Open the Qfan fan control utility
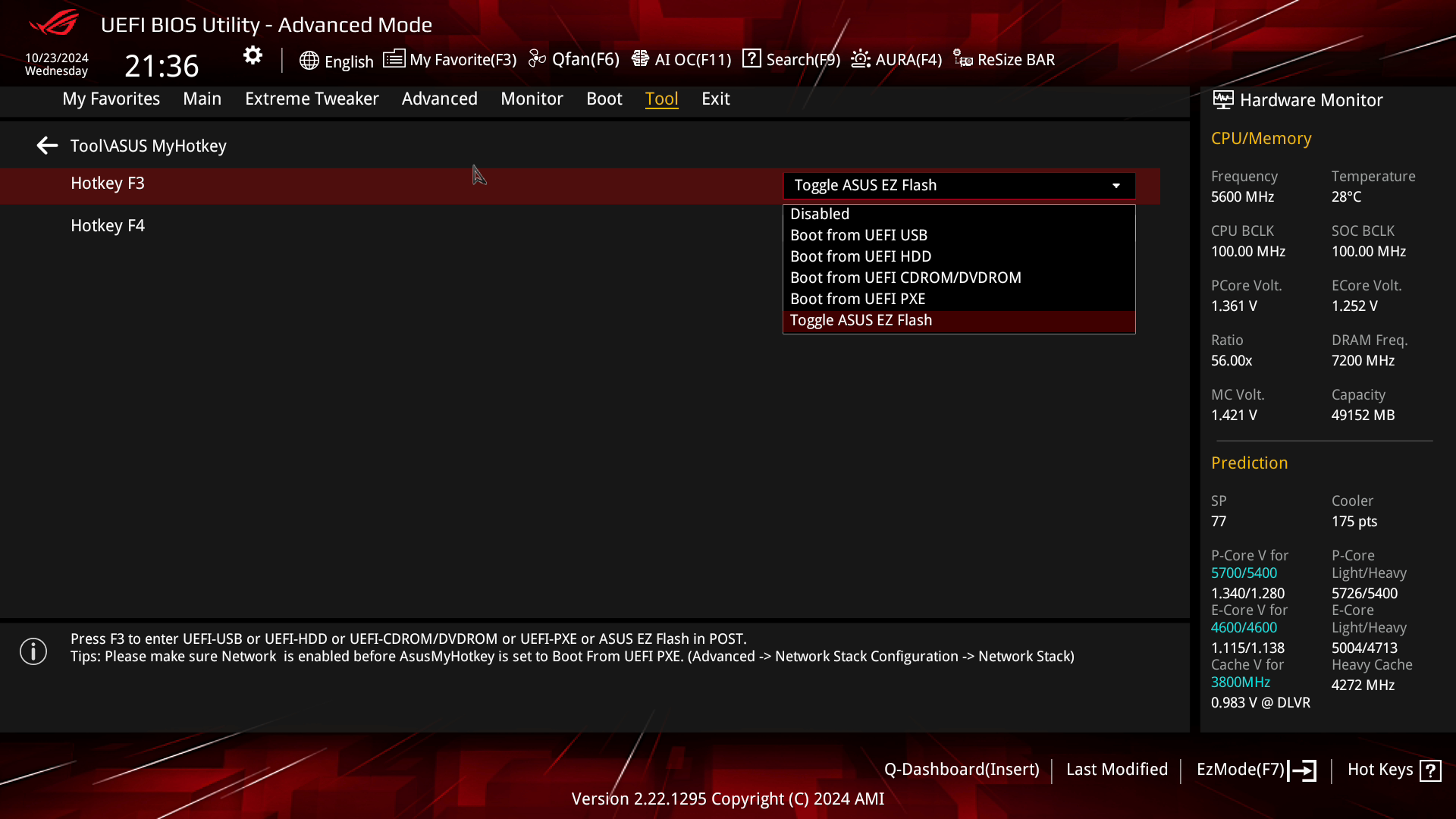1456x819 pixels. [x=574, y=59]
